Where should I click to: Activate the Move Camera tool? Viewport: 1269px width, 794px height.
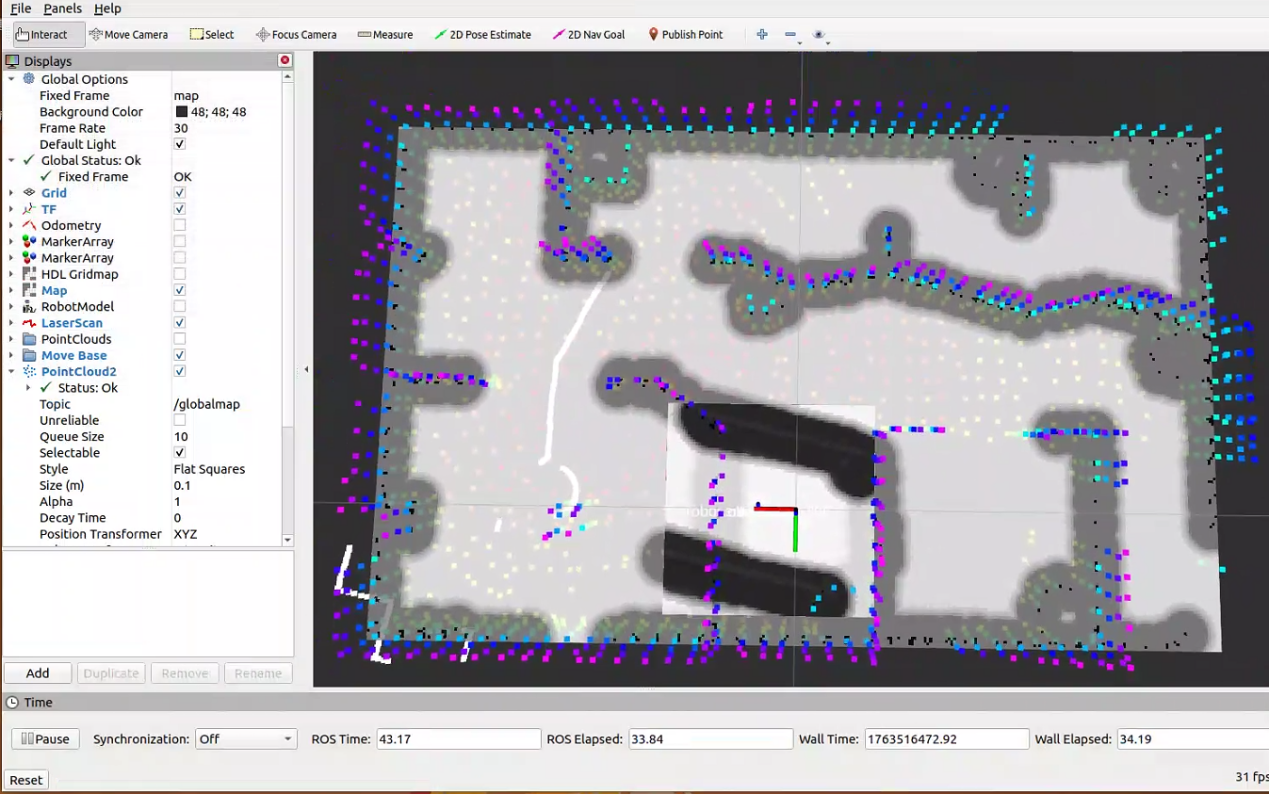pos(128,34)
